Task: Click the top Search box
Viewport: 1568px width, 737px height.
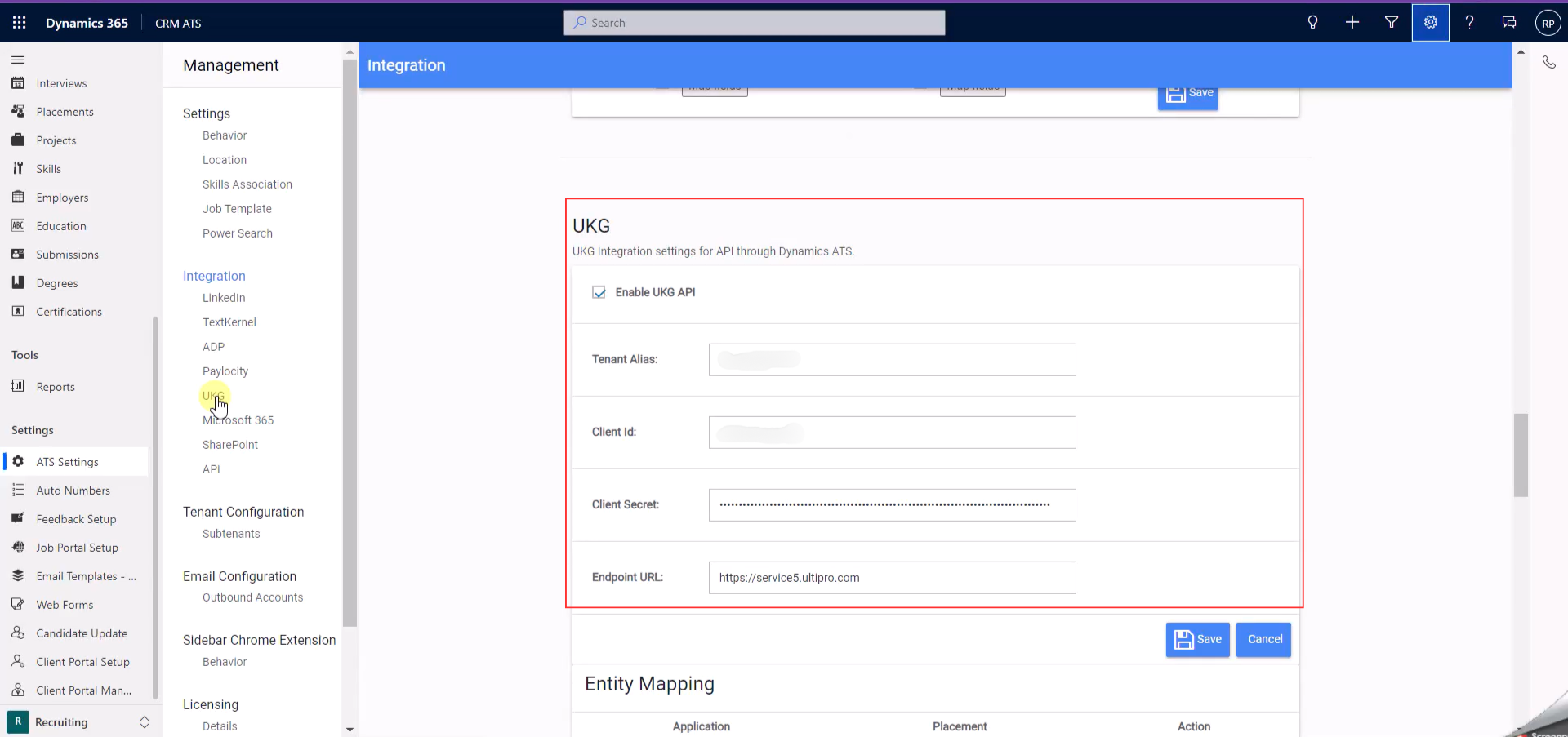Action: pos(754,23)
